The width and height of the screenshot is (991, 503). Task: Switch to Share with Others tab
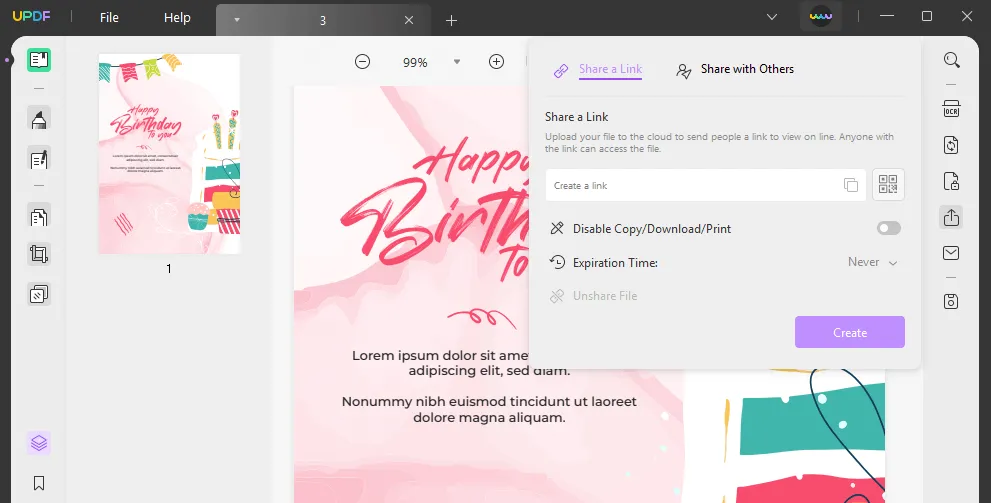click(736, 70)
